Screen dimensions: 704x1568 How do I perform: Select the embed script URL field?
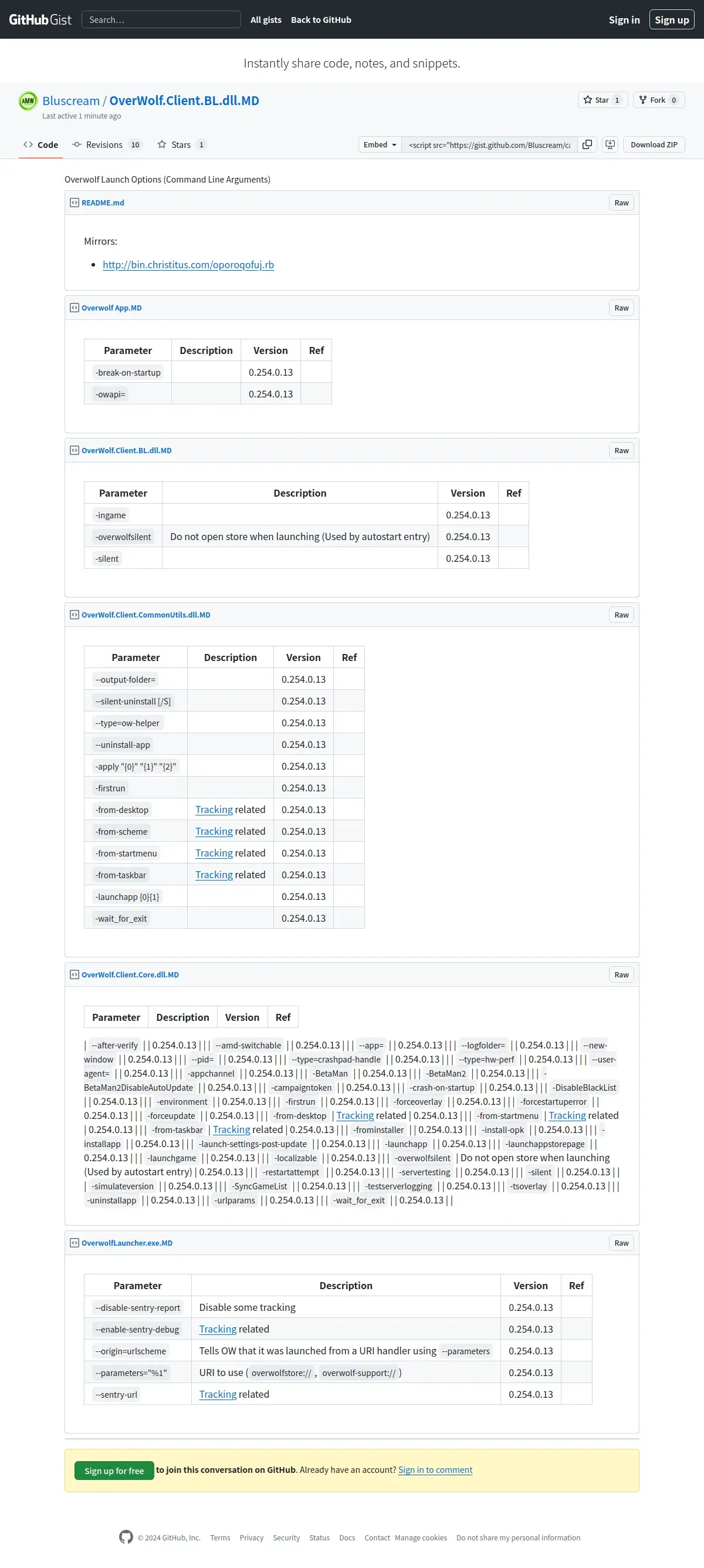(490, 144)
